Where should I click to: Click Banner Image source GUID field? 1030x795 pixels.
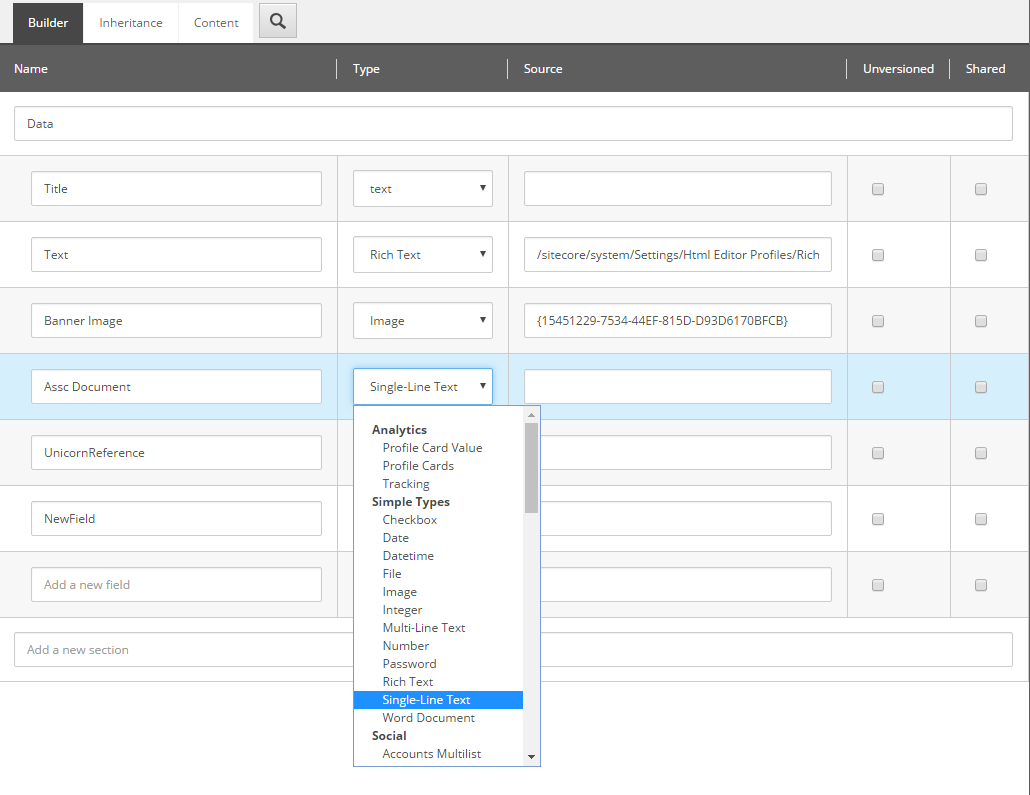coord(677,321)
